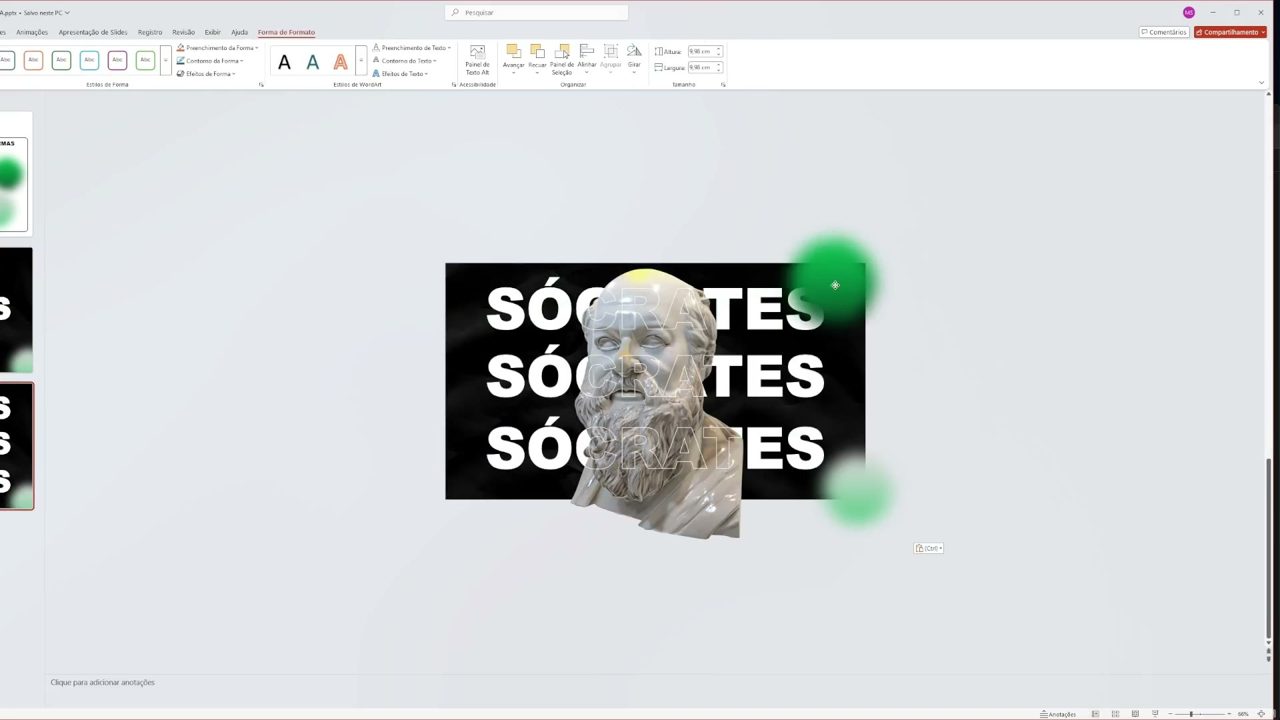Choose the light-blue-outlined shape style preset
This screenshot has height=720, width=1280.
89,61
